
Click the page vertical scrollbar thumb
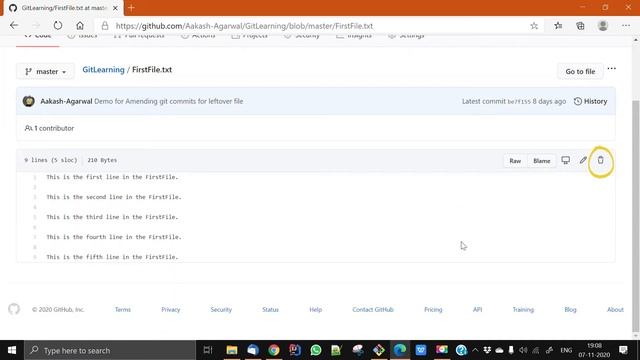(636, 216)
